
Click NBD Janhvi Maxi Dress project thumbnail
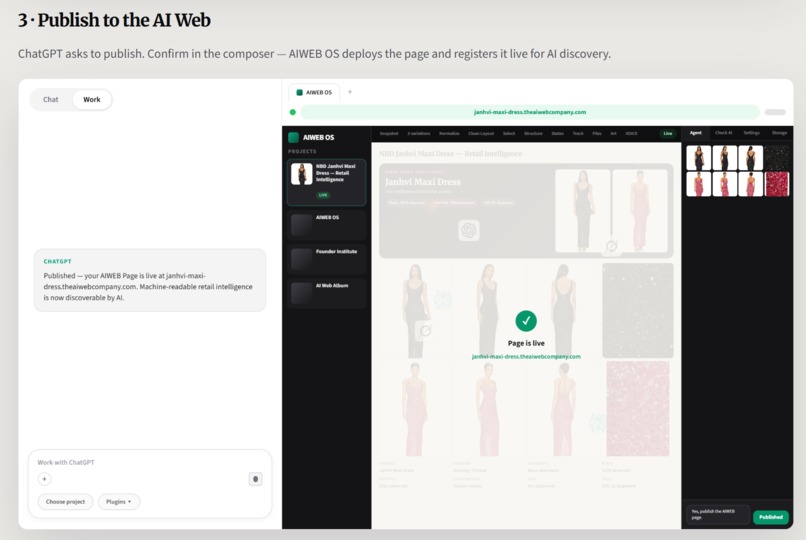pyautogui.click(x=301, y=174)
